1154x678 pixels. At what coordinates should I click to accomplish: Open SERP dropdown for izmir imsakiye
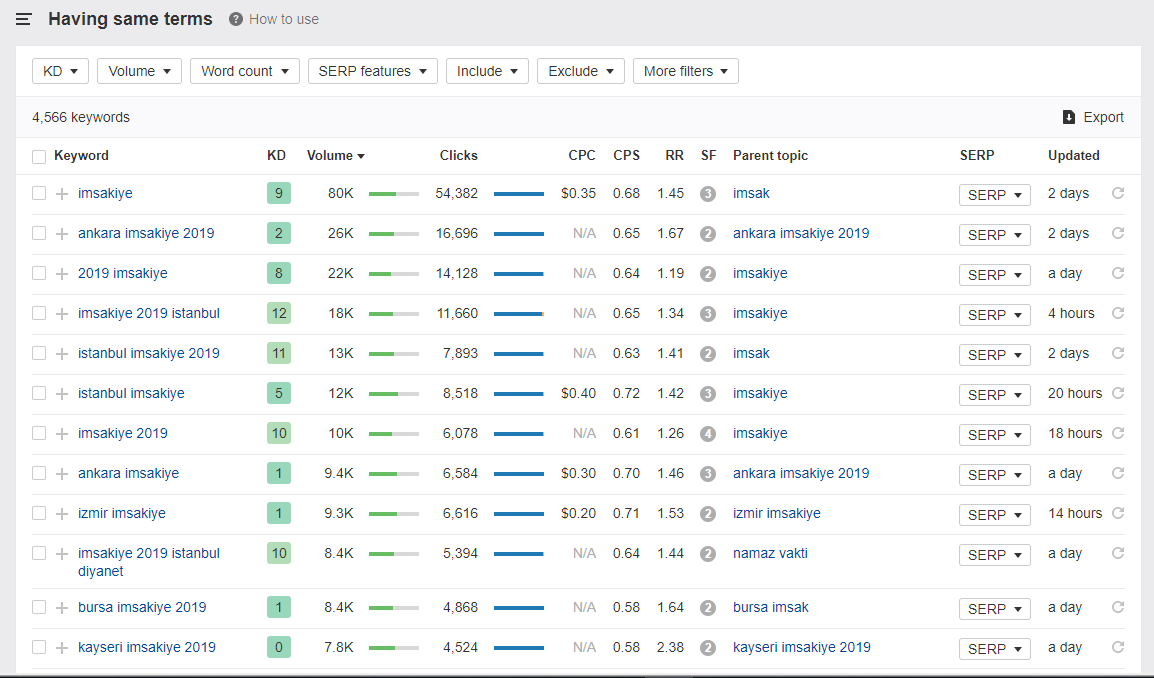point(994,515)
